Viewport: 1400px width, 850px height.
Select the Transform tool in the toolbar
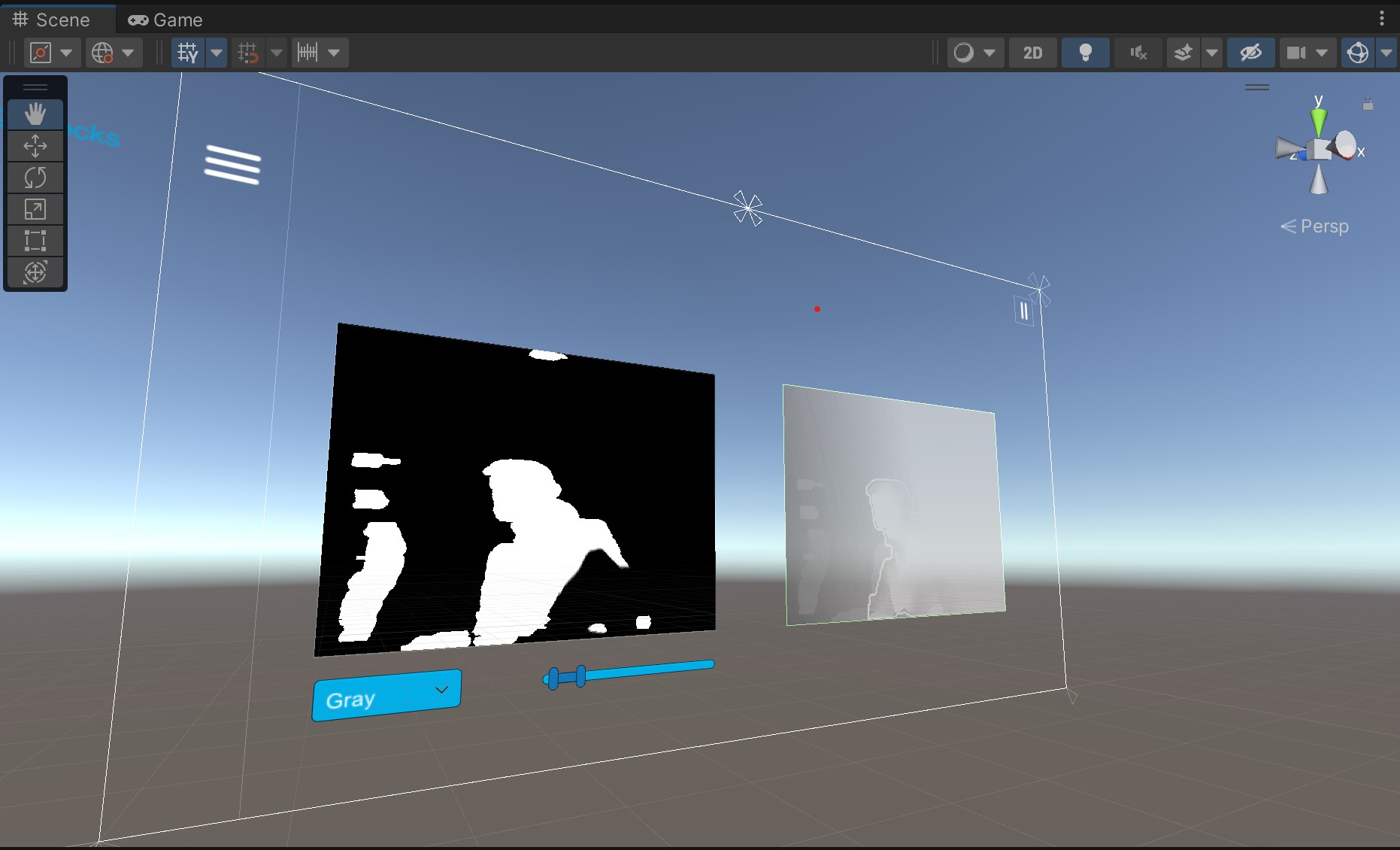tap(36, 272)
